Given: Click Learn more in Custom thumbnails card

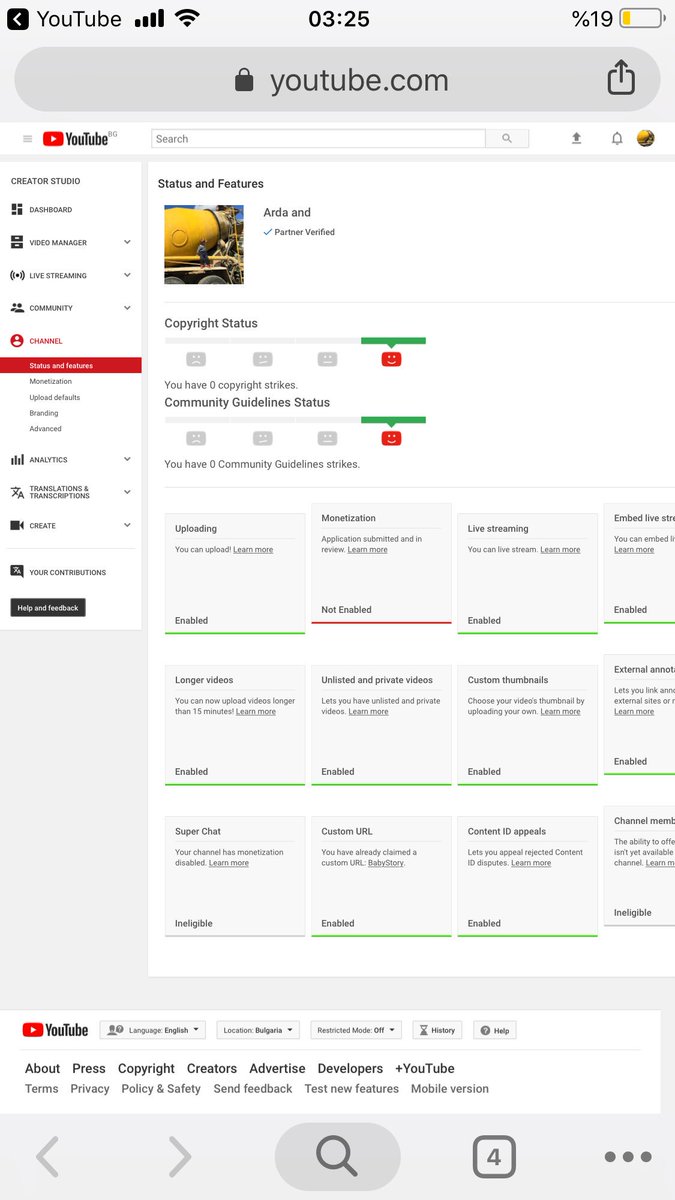Looking at the screenshot, I should click(x=560, y=712).
